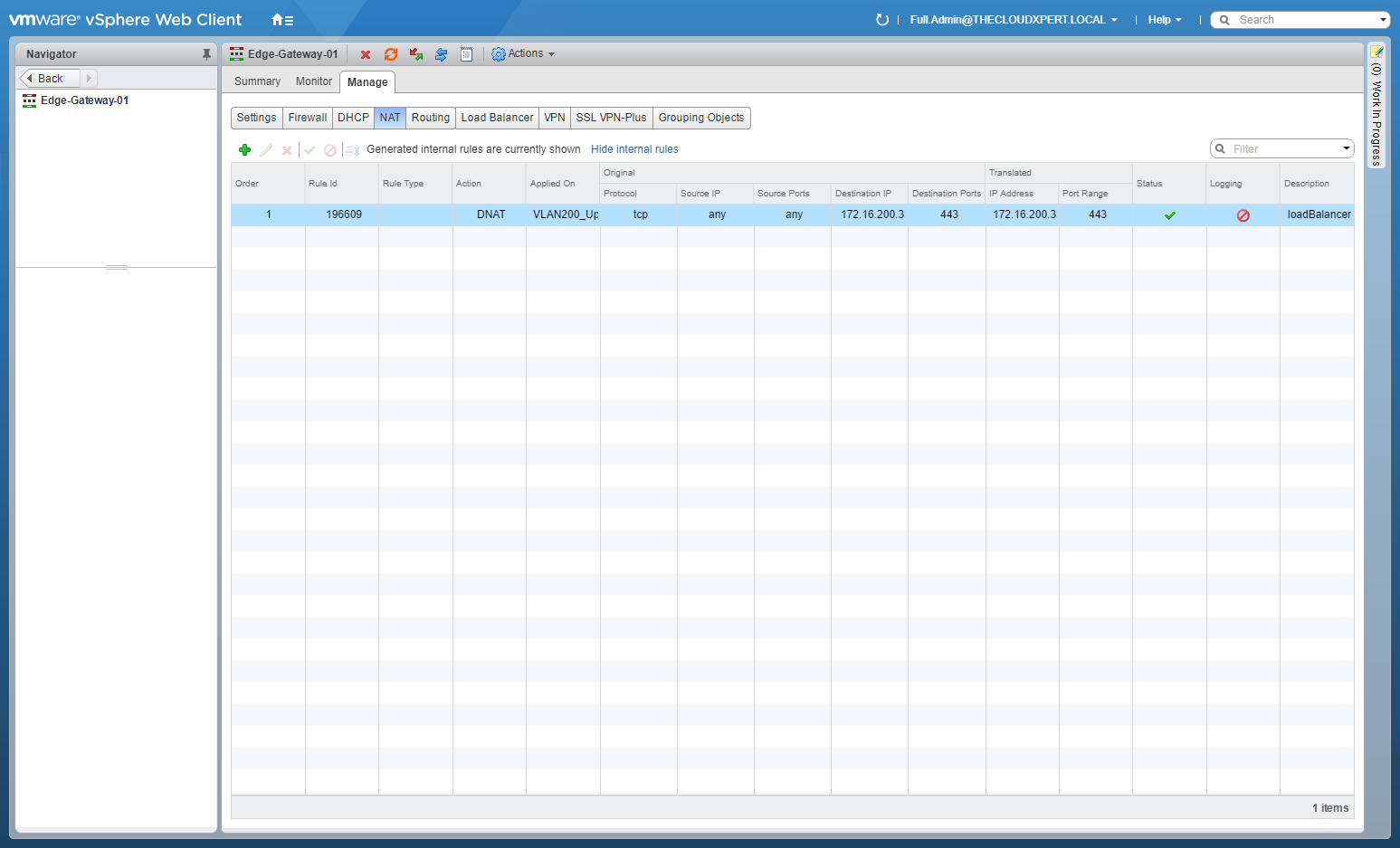This screenshot has height=848, width=1400.
Task: Open the Actions dropdown menu
Action: 523,54
